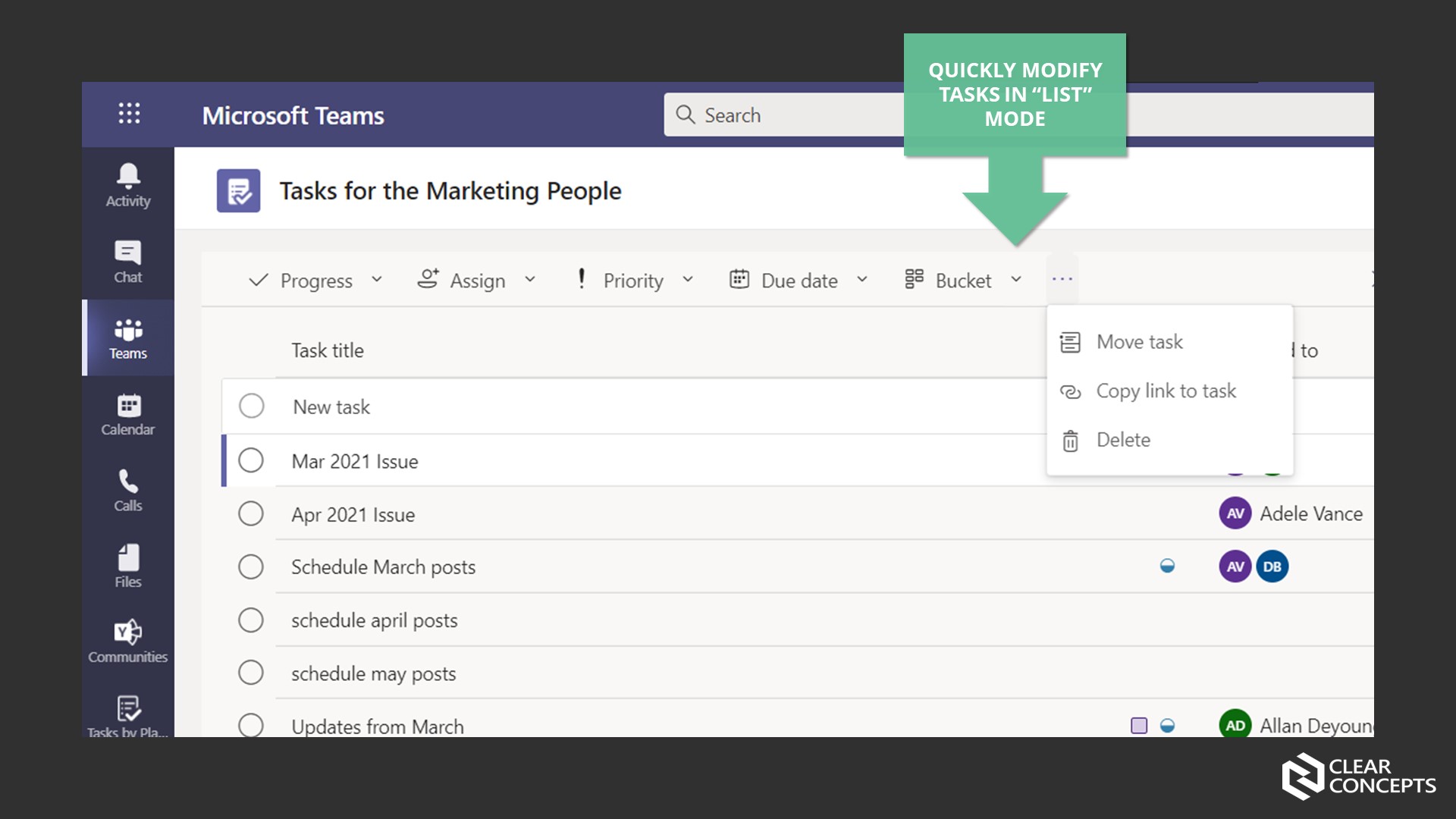Click the New task text field
This screenshot has width=1456, height=819.
[331, 407]
